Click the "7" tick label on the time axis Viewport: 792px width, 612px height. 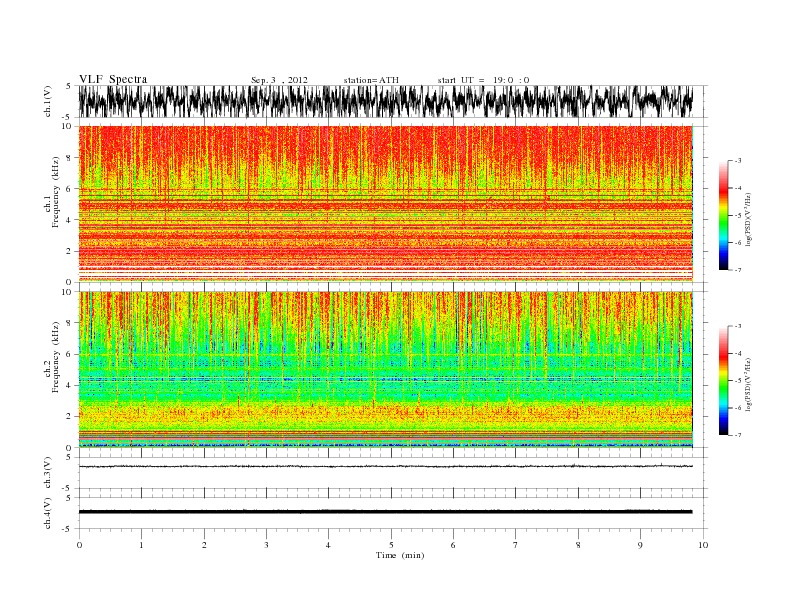516,545
